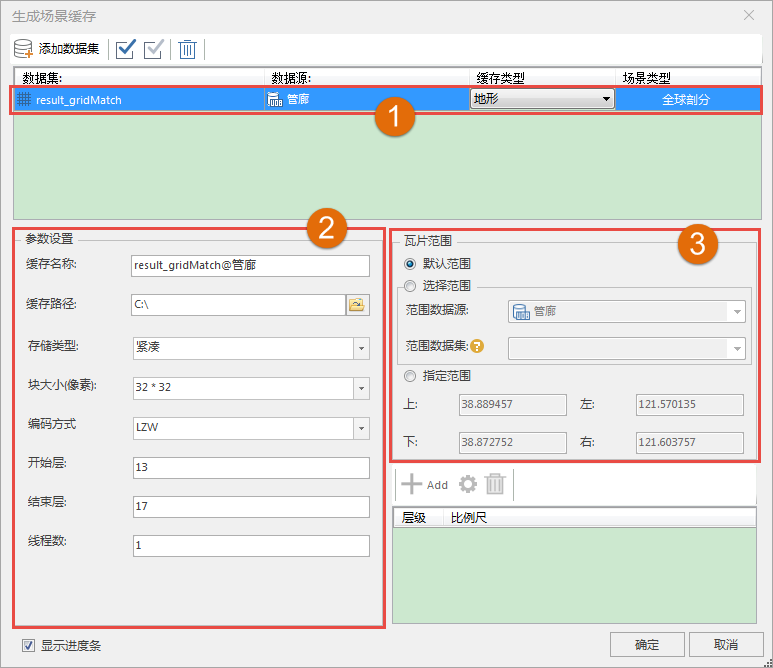
Task: Click the select all checkmark icon
Action: point(125,49)
